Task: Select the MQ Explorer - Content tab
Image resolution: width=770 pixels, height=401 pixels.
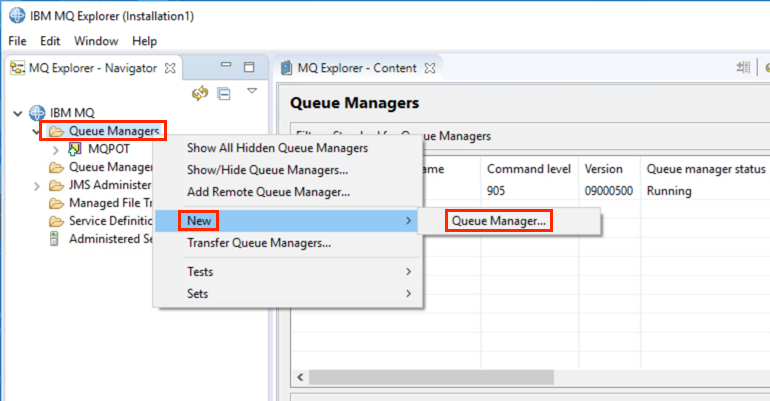Action: (x=357, y=68)
